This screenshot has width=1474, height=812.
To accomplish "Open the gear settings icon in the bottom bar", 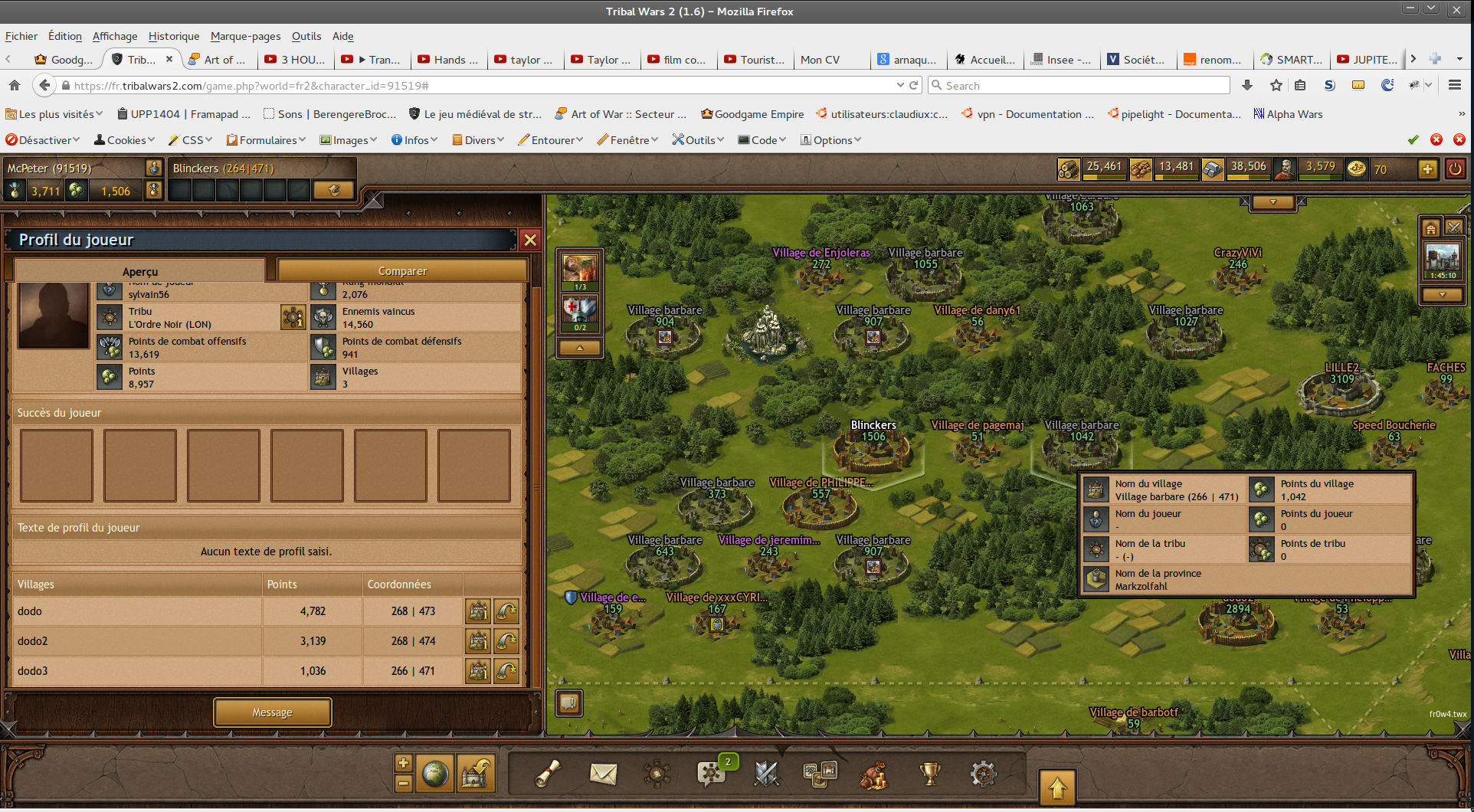I will [x=983, y=774].
